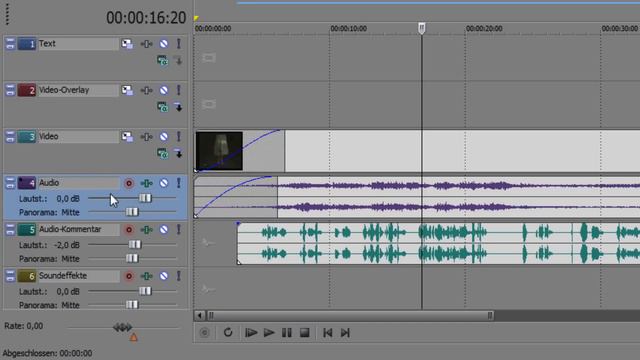Arm Audio track 4 for recording
This screenshot has width=640, height=360.
coord(129,184)
